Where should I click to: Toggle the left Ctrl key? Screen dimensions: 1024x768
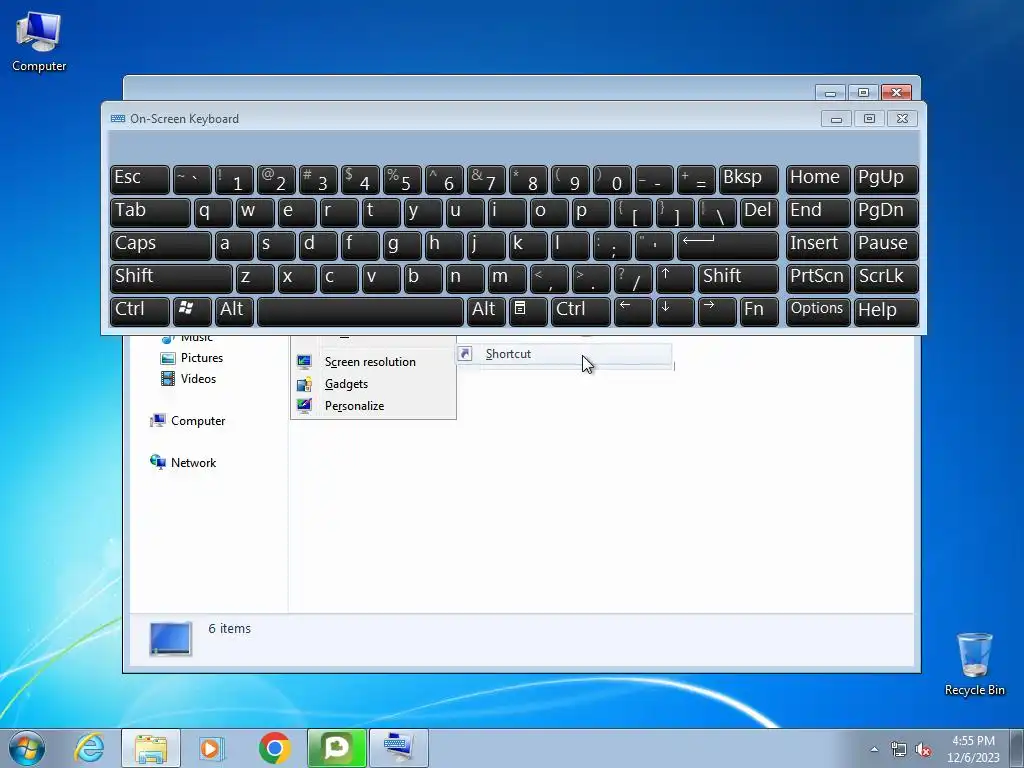pyautogui.click(x=140, y=312)
